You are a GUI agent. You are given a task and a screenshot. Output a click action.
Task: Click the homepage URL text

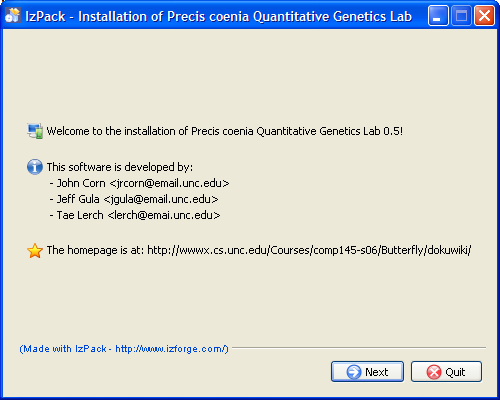309,250
